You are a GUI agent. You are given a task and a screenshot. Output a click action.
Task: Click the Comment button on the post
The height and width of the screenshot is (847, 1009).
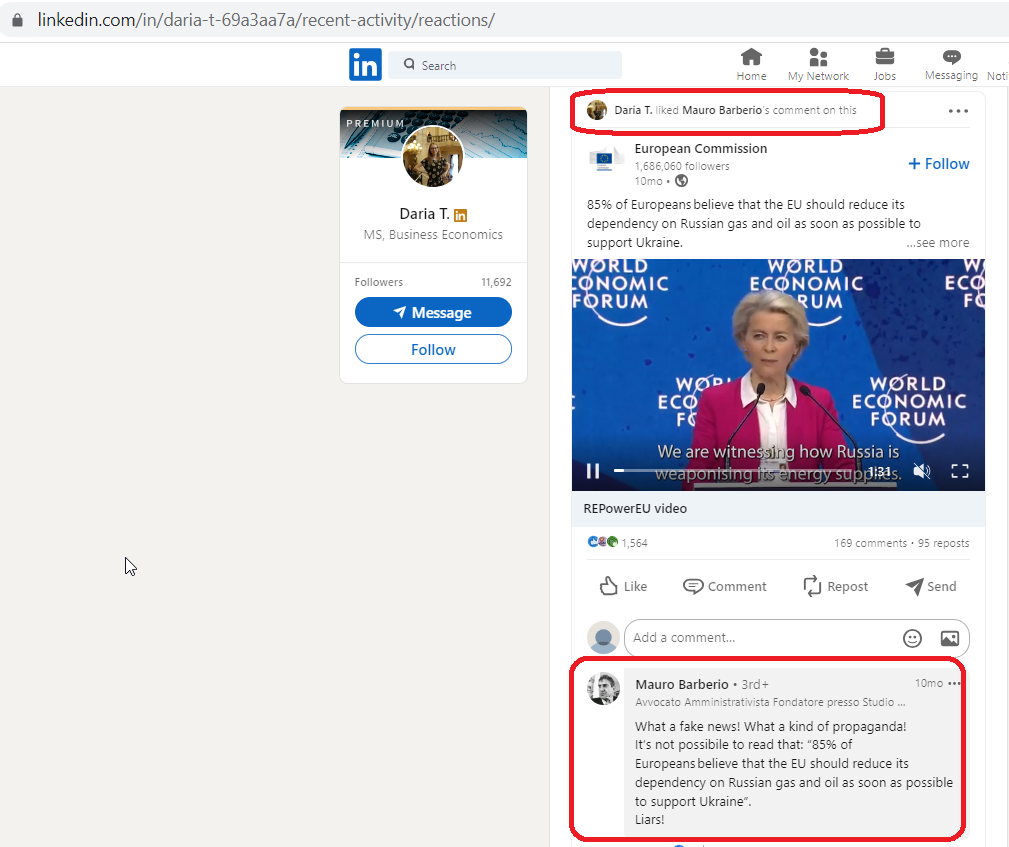725,586
